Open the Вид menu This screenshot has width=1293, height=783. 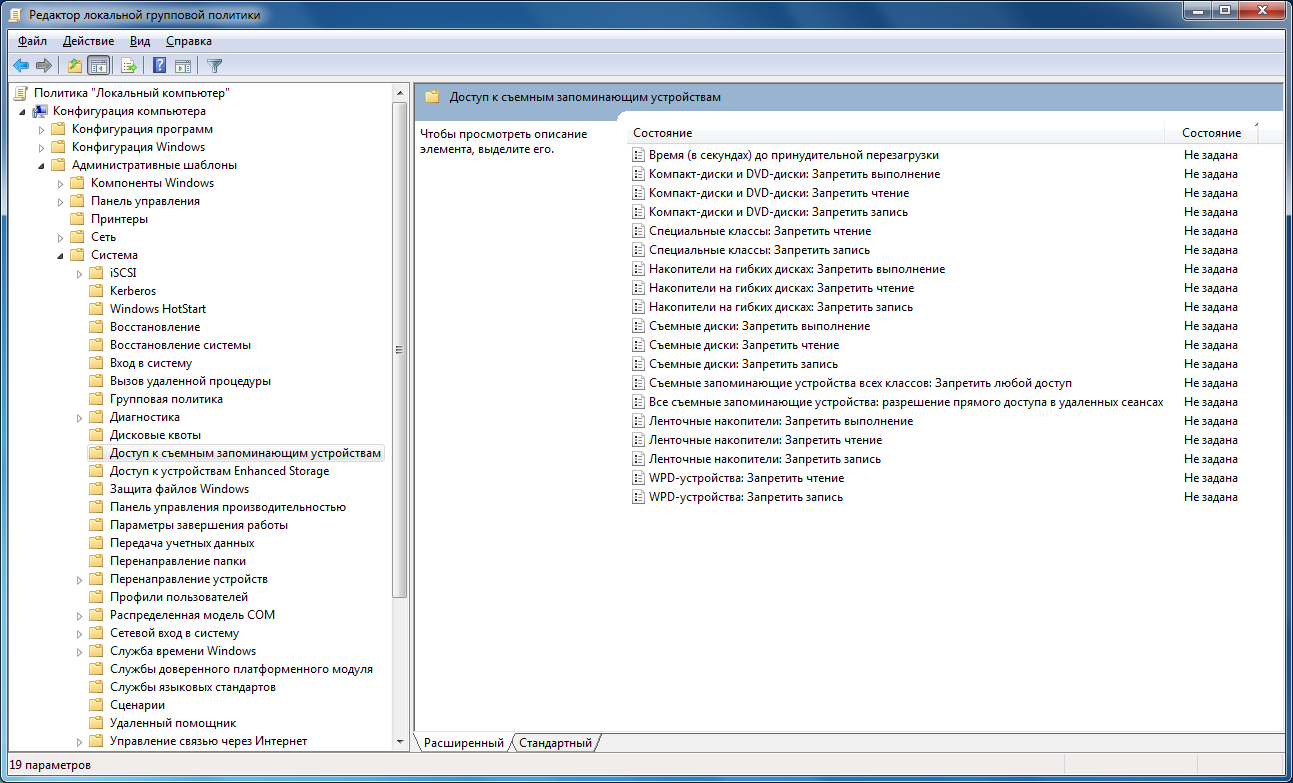coord(140,41)
